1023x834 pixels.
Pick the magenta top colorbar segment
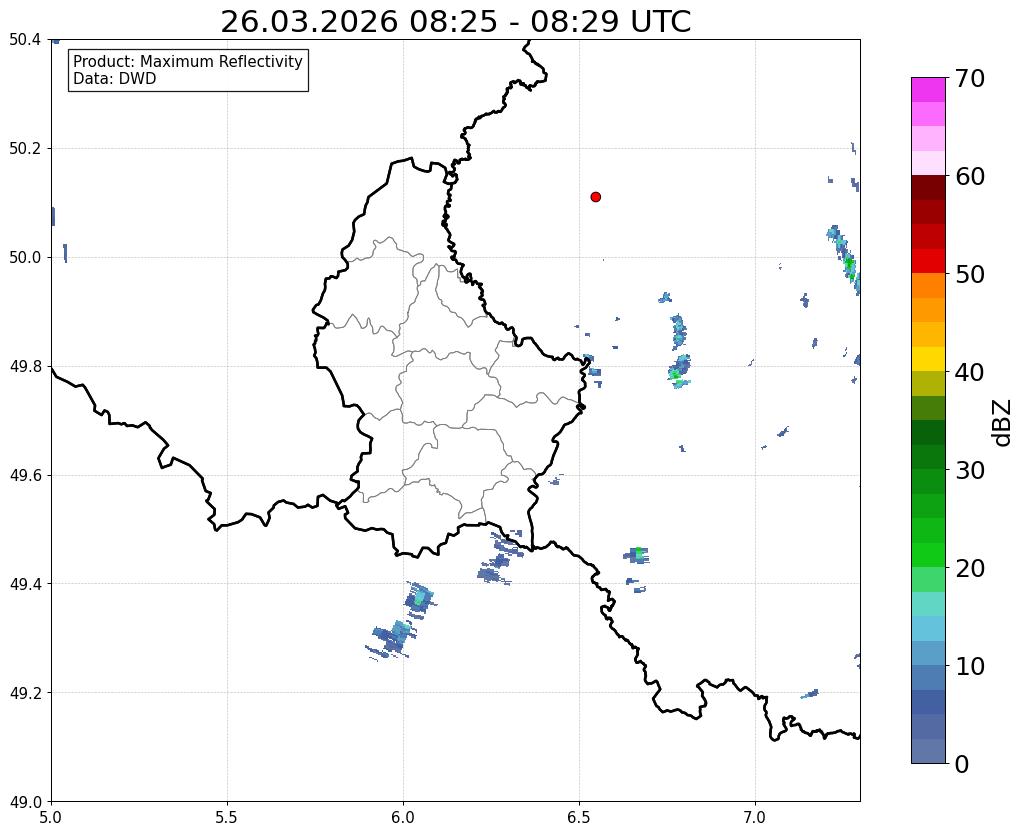(928, 90)
